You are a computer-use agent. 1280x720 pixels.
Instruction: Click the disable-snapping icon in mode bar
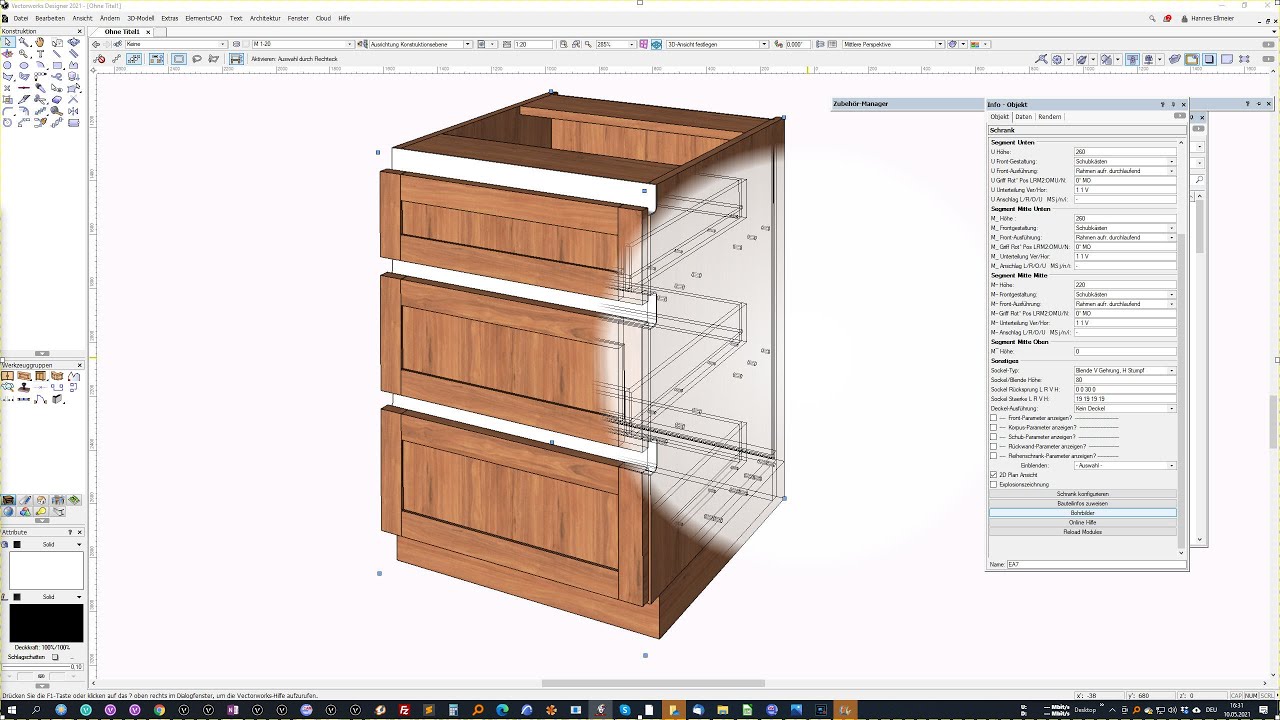coord(99,59)
